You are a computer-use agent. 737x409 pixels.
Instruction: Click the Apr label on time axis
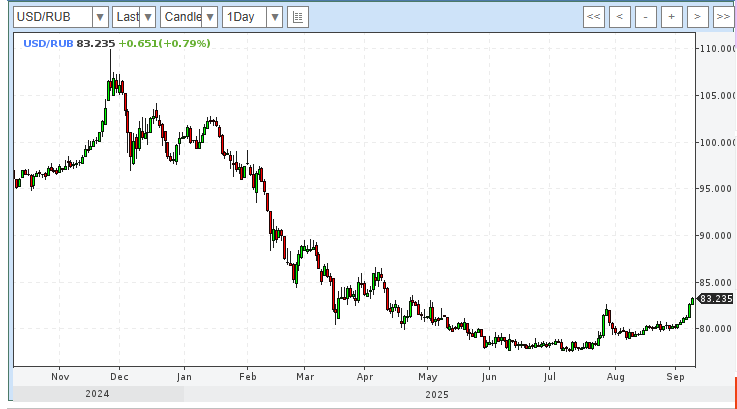coord(365,377)
